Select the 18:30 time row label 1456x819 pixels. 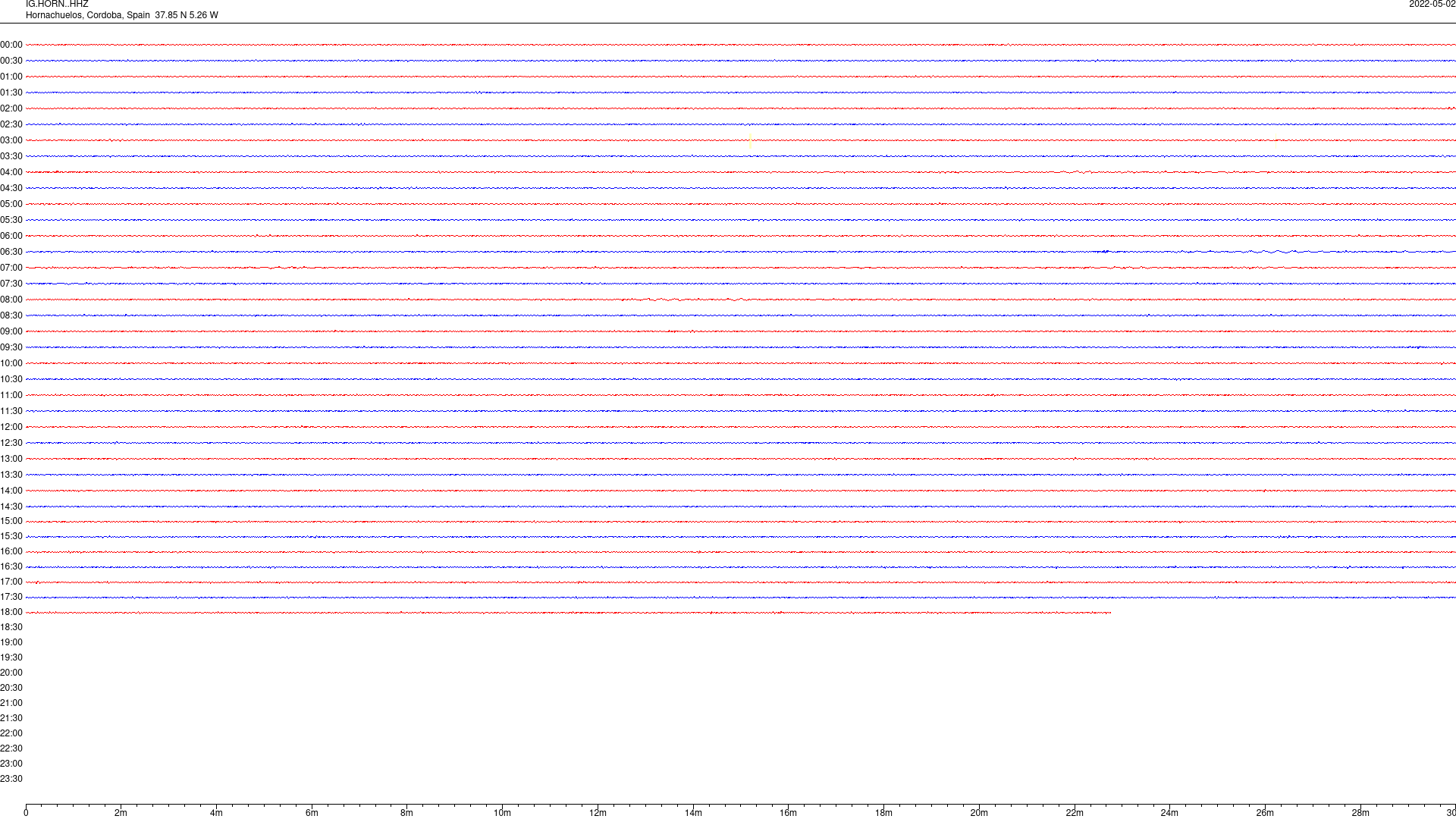pos(11,627)
